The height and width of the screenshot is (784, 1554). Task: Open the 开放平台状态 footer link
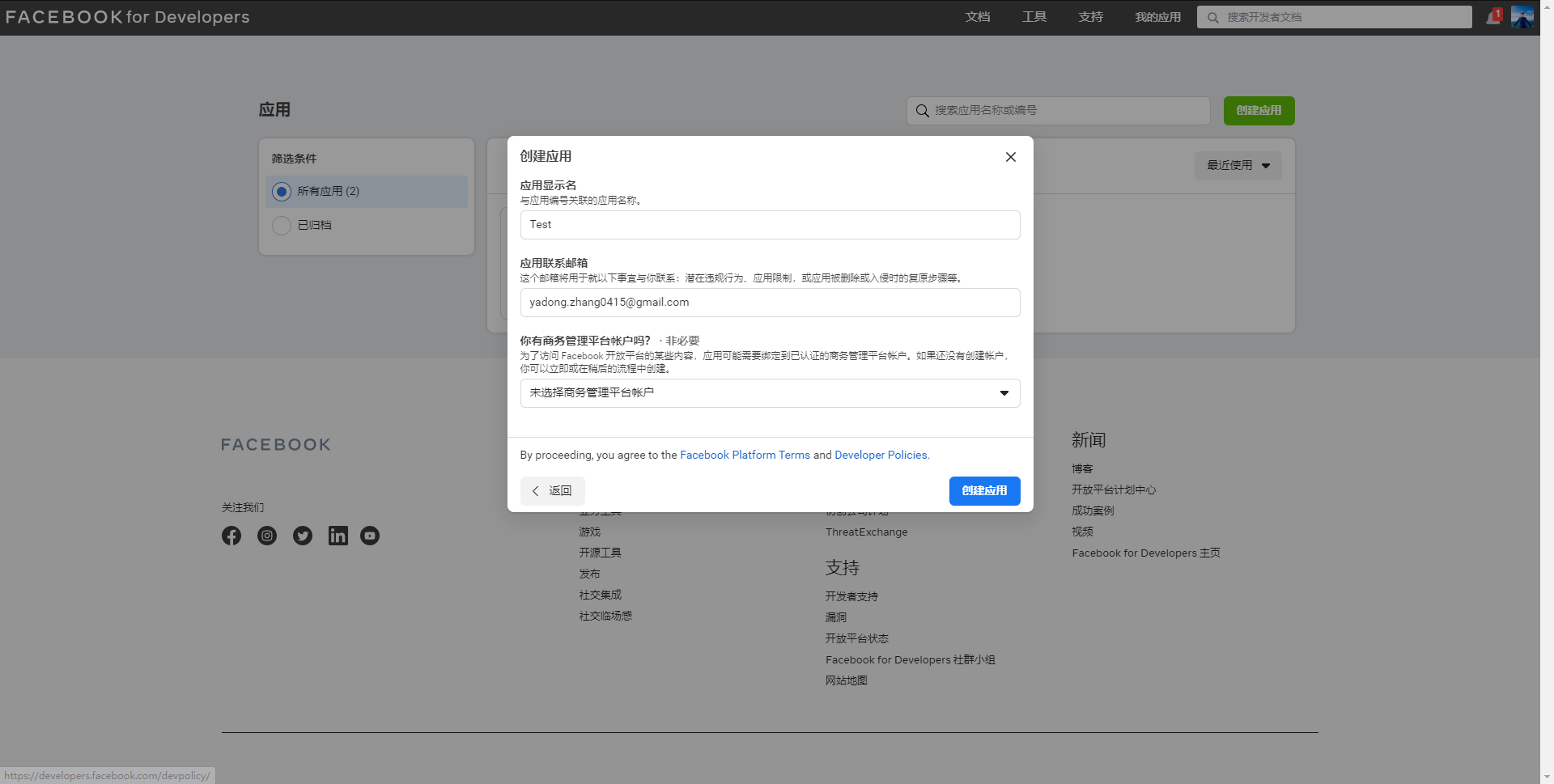tap(856, 638)
